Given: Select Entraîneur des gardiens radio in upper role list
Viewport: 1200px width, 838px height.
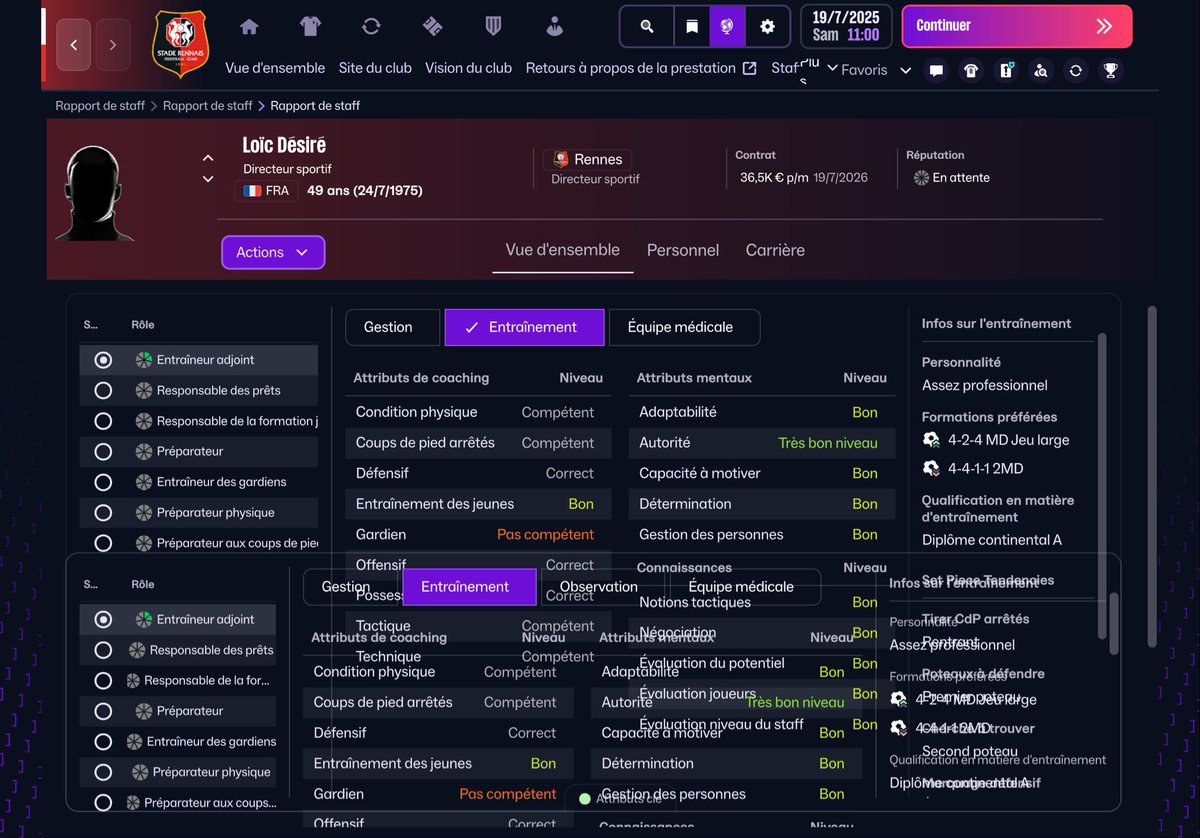Looking at the screenshot, I should point(103,482).
